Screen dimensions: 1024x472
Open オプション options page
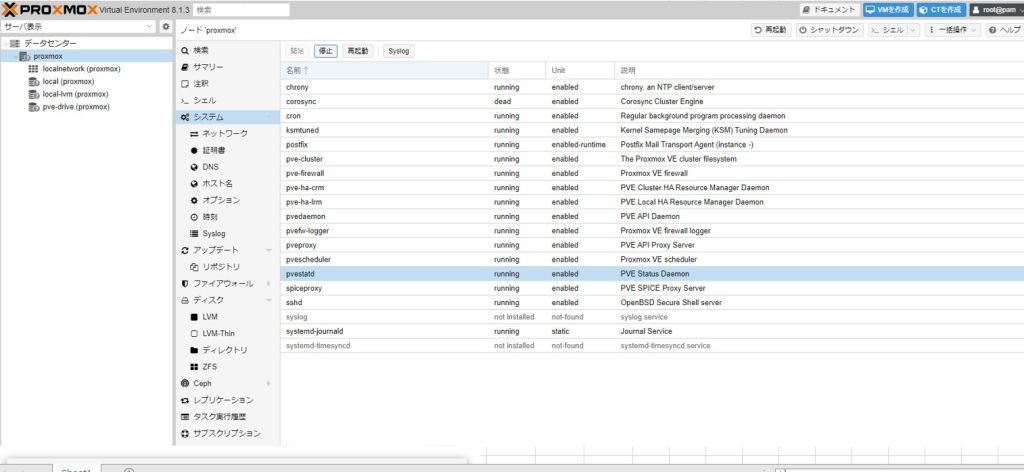pos(227,200)
